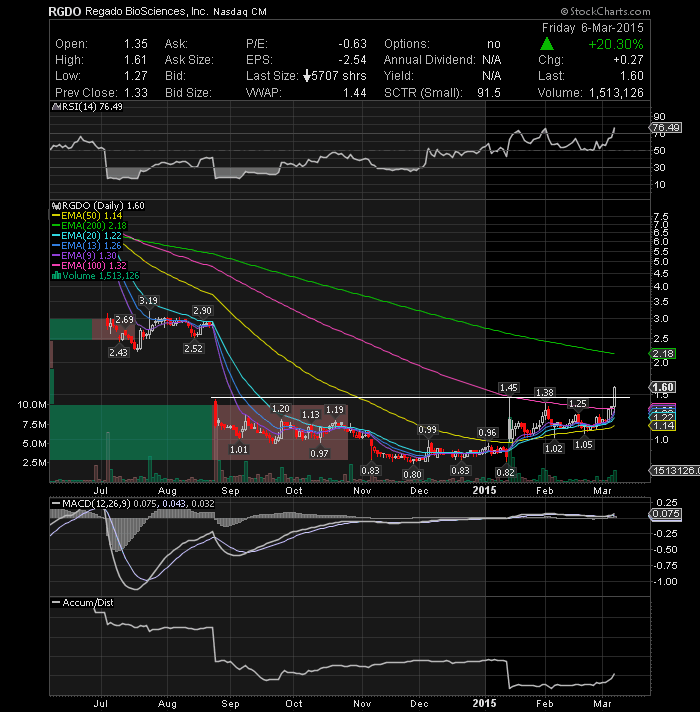Click the 1.02 low price annotation
Image resolution: width=700 pixels, height=712 pixels.
(554, 449)
